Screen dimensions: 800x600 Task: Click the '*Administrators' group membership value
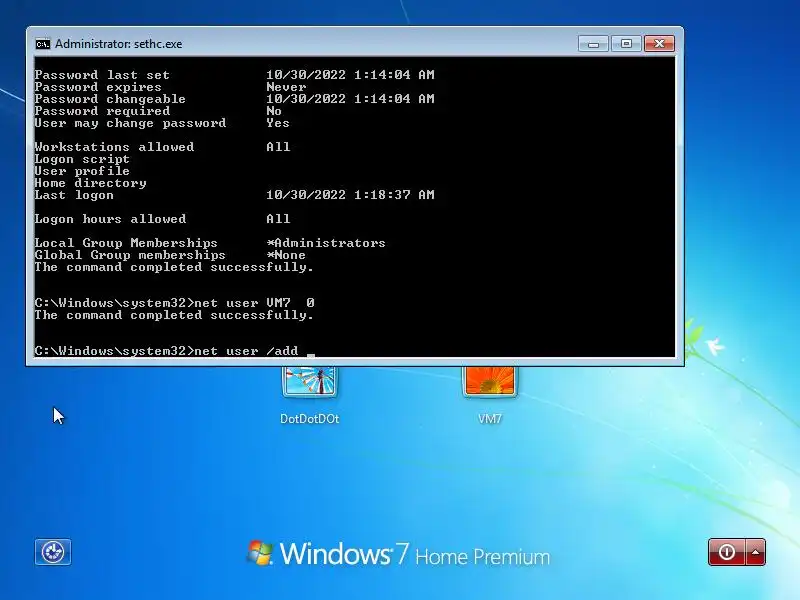[x=326, y=243]
